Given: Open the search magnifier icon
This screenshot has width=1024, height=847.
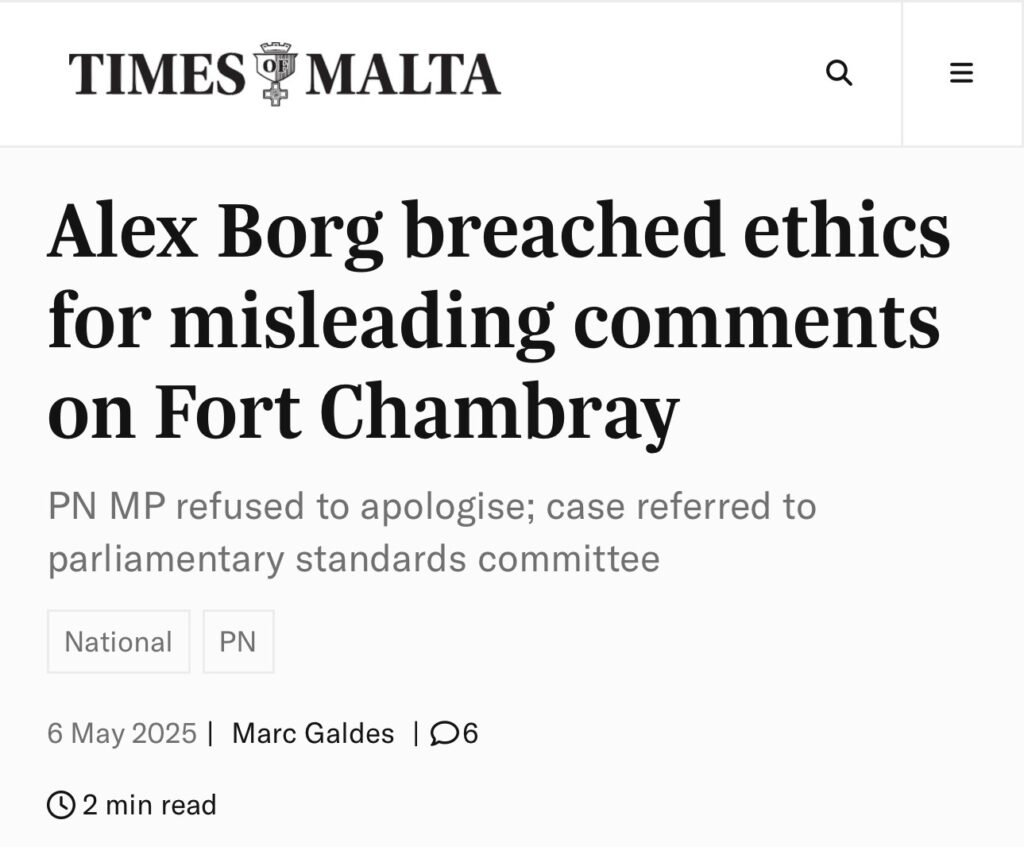Looking at the screenshot, I should point(839,73).
